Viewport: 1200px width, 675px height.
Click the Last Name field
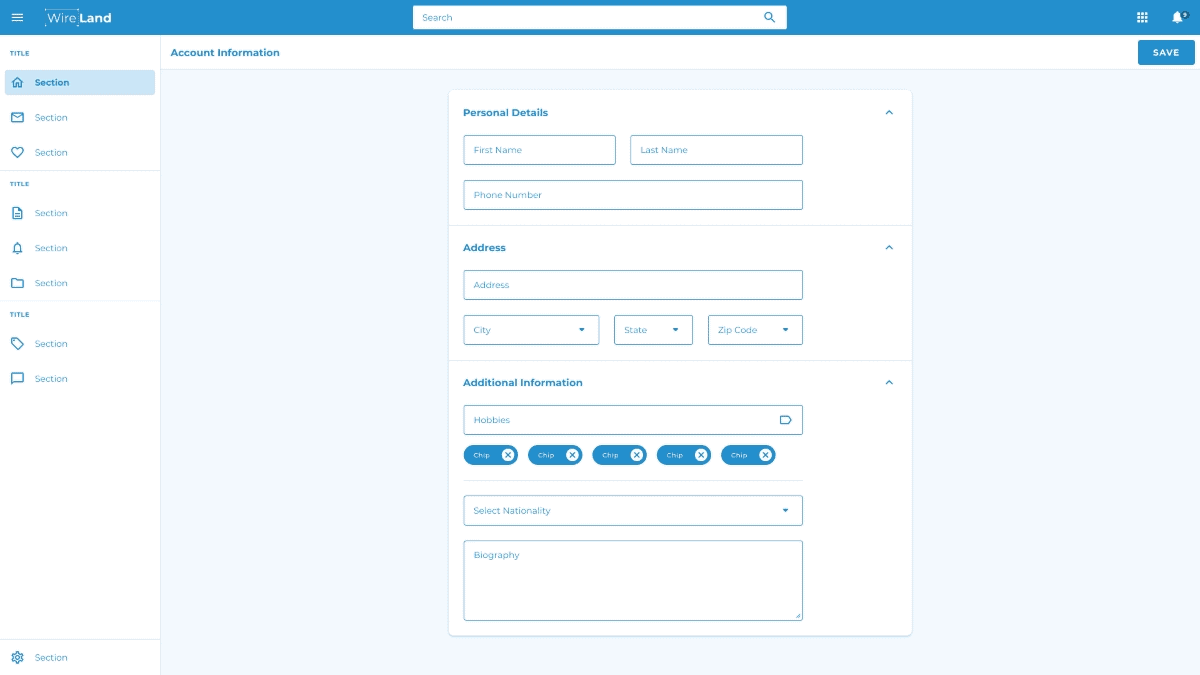click(x=716, y=150)
